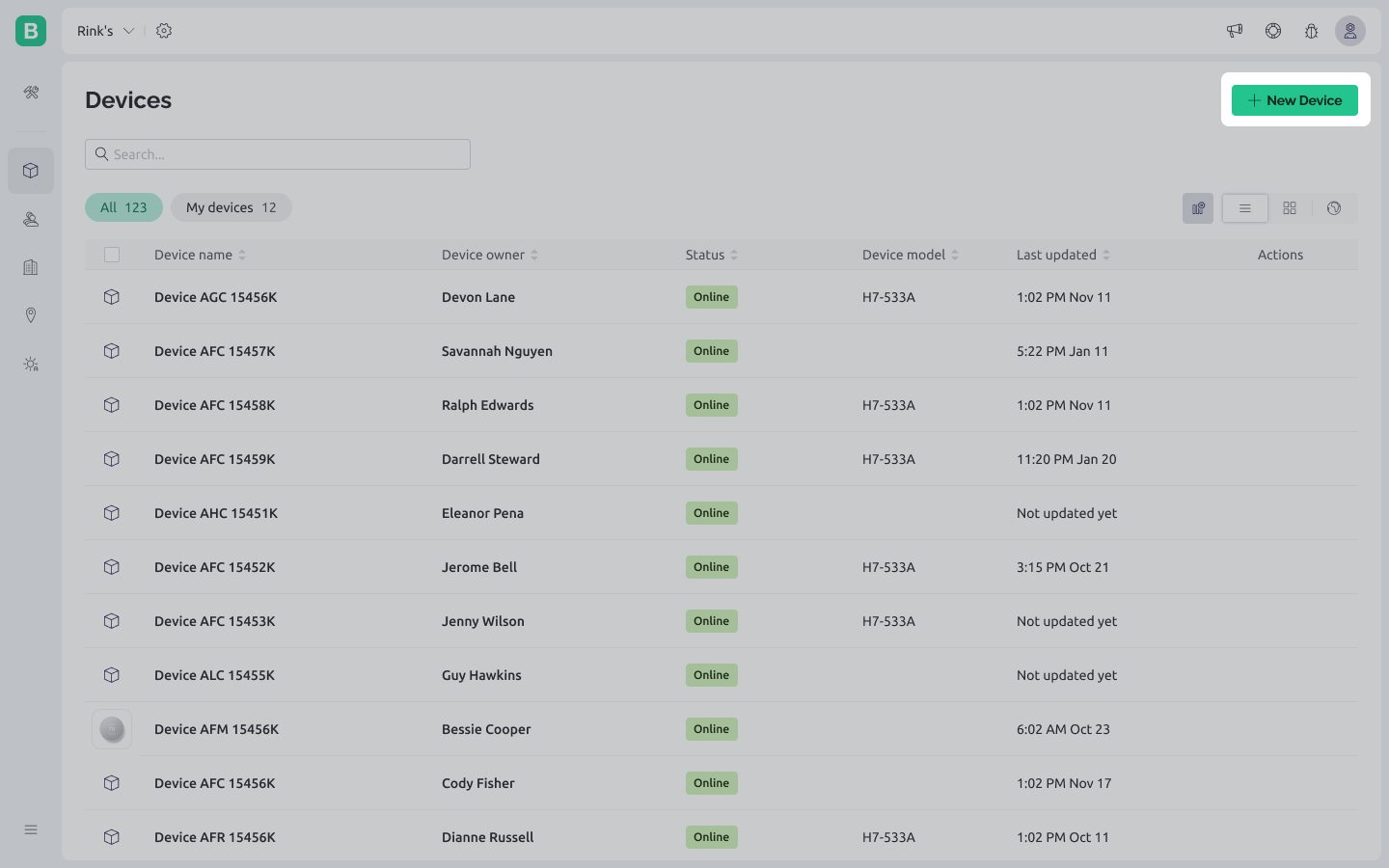Screen dimensions: 1389x868
Task: Select the My devices tab
Action: coord(231,207)
